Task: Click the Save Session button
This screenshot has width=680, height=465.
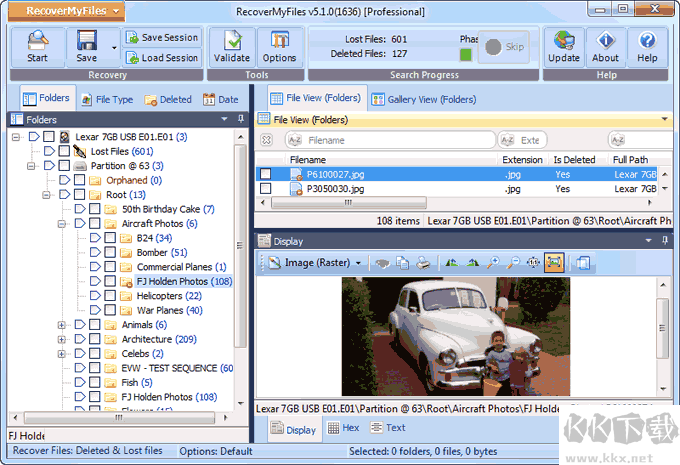Action: coord(162,37)
